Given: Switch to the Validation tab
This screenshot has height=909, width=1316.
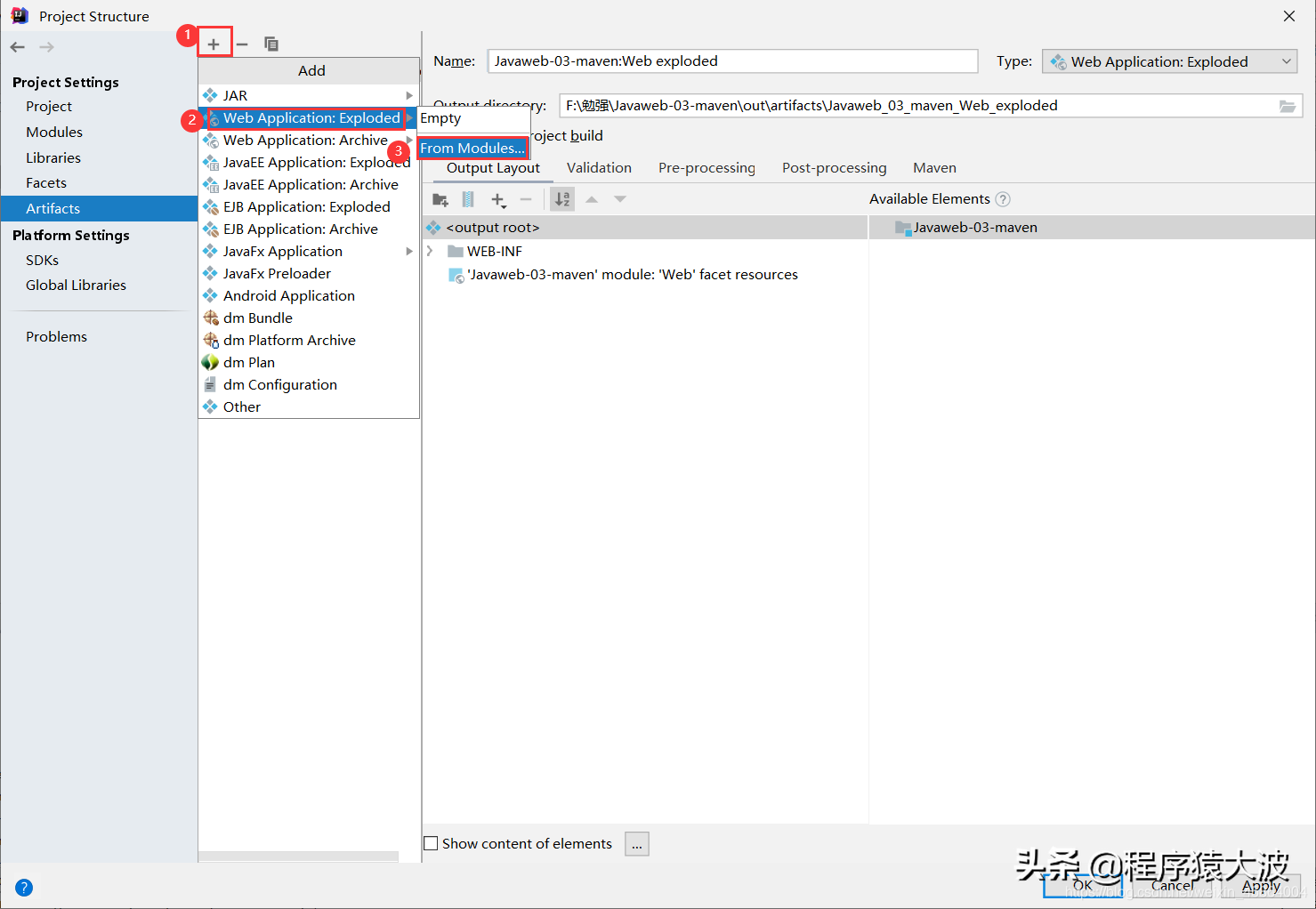Looking at the screenshot, I should click(599, 168).
